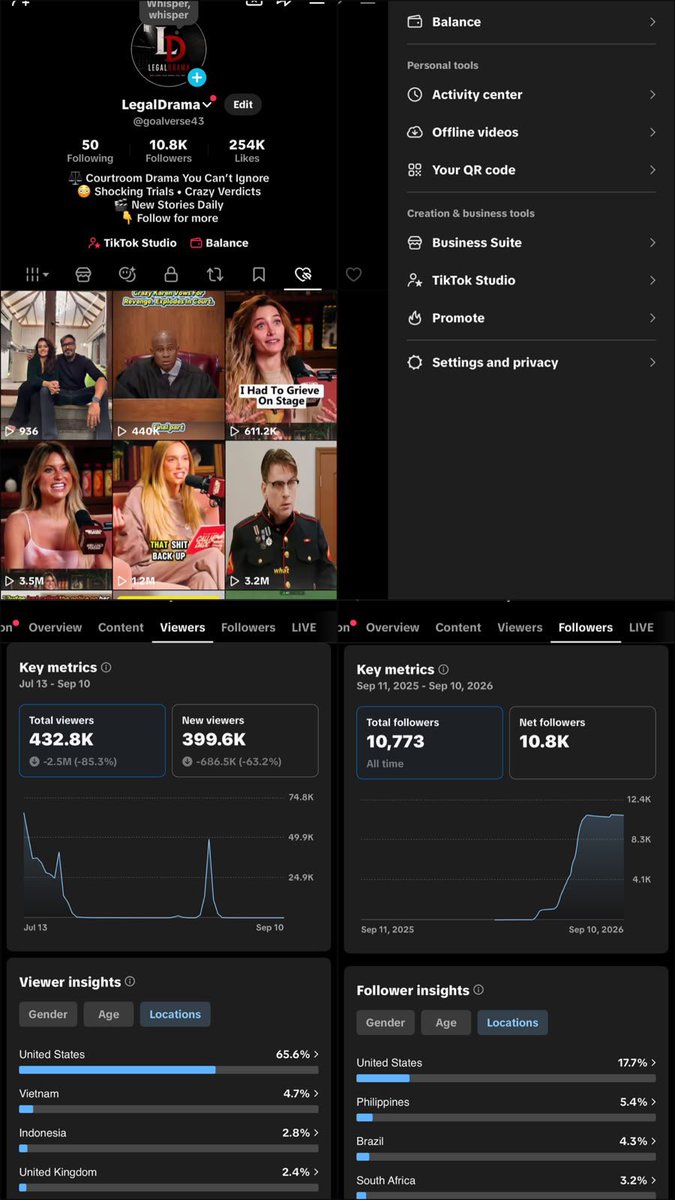Click chevron on the Activity center row
The height and width of the screenshot is (1200, 675).
click(652, 95)
